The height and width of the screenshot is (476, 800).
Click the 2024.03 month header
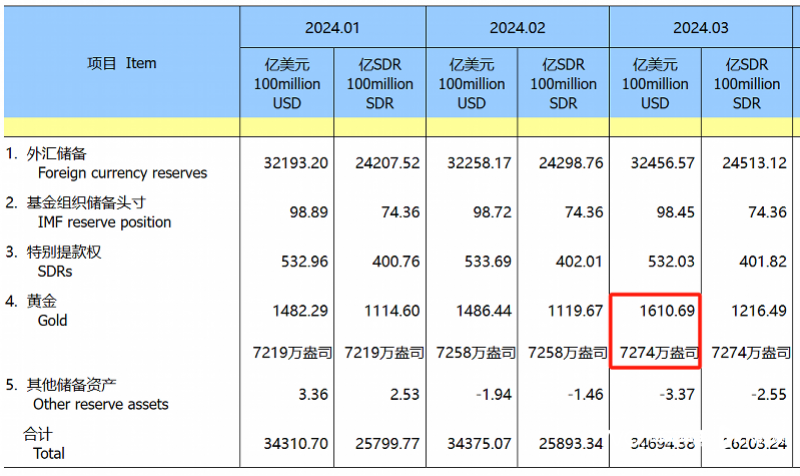coord(701,28)
